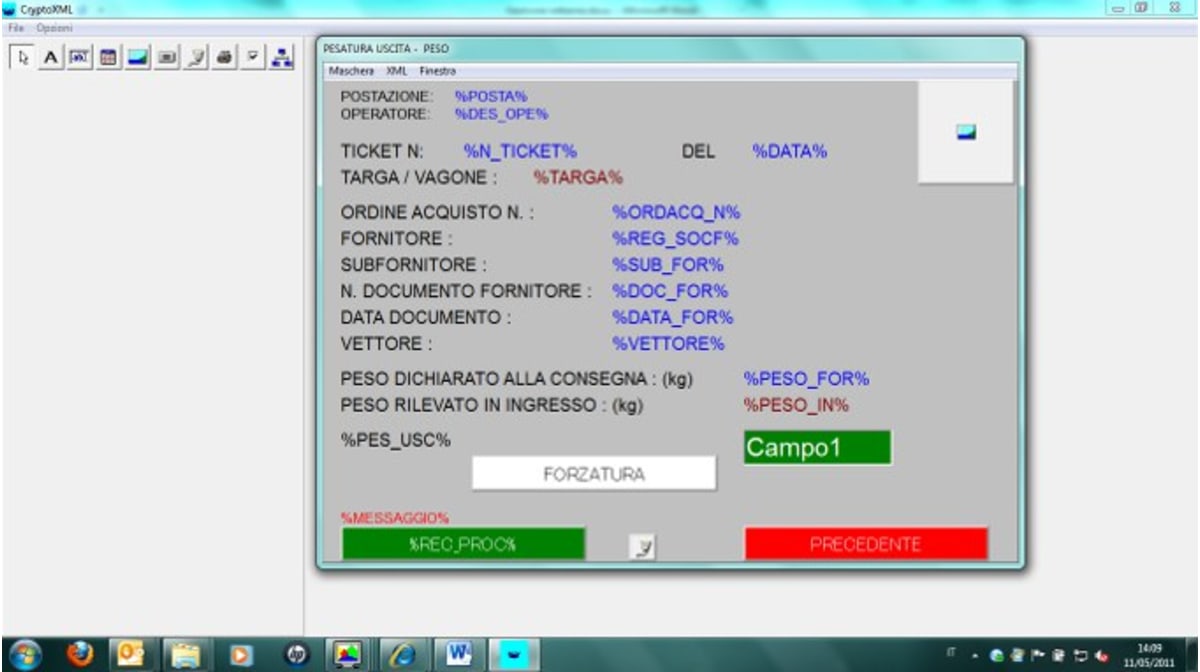Select the %POSTA% placeholder
Image resolution: width=1200 pixels, height=672 pixels.
pos(490,96)
